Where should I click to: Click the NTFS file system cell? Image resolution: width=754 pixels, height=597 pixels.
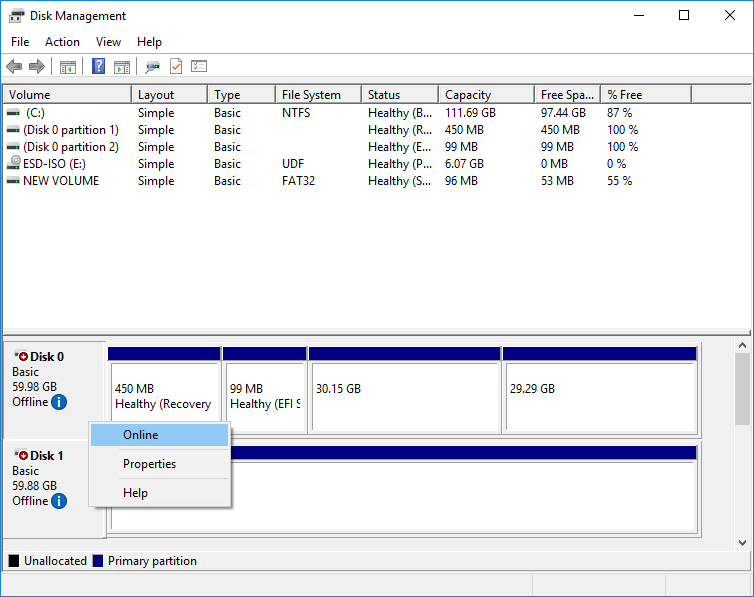[296, 112]
